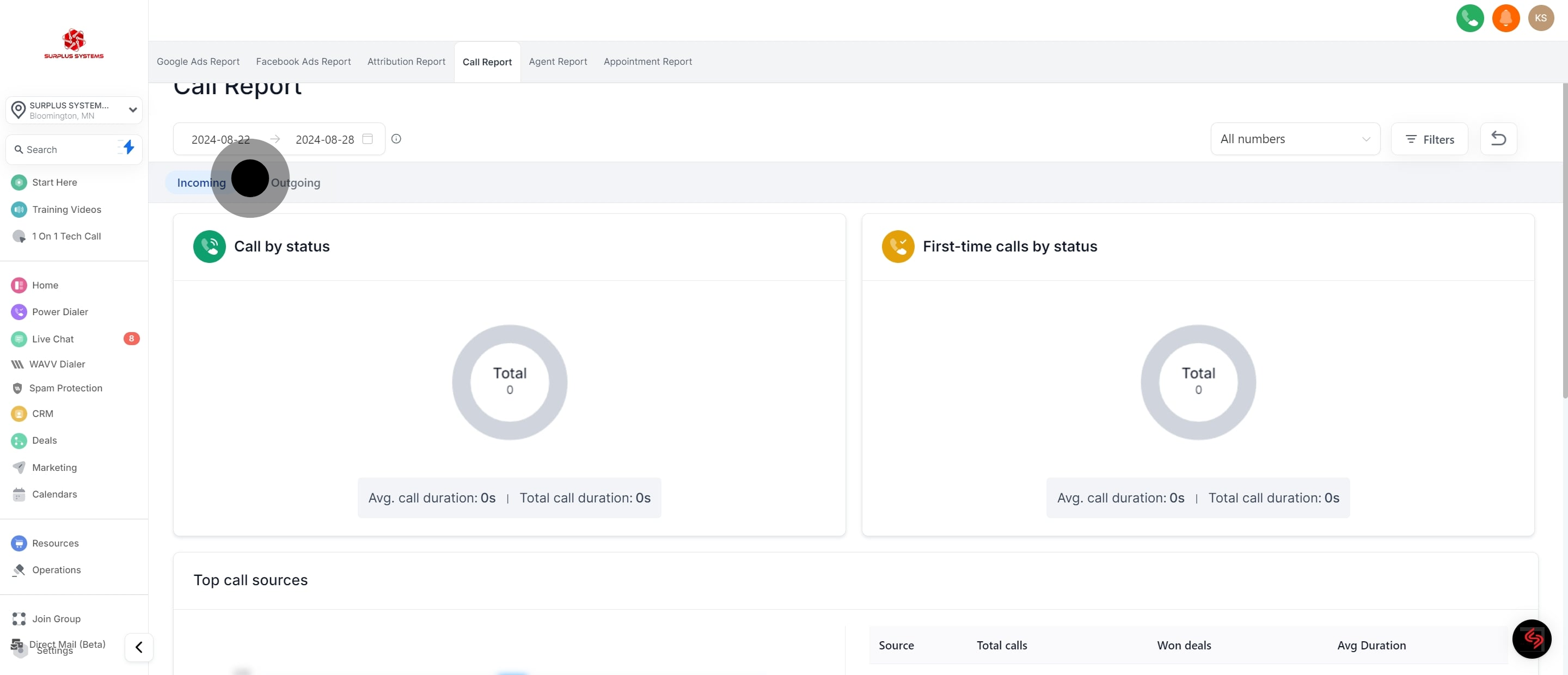
Task: Click the date range info icon
Action: (x=396, y=139)
